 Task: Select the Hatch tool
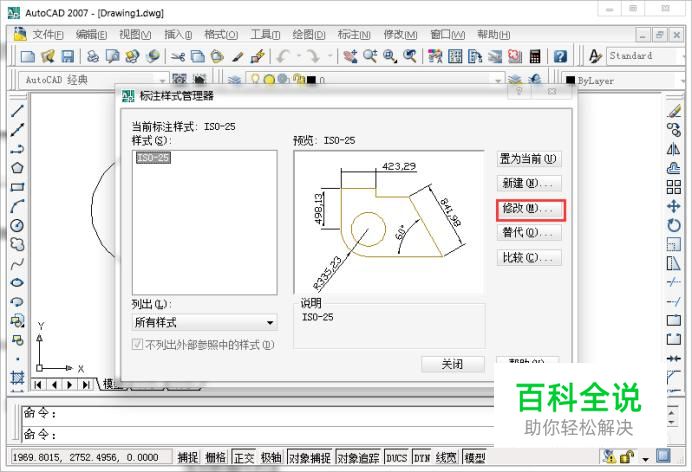(17, 378)
